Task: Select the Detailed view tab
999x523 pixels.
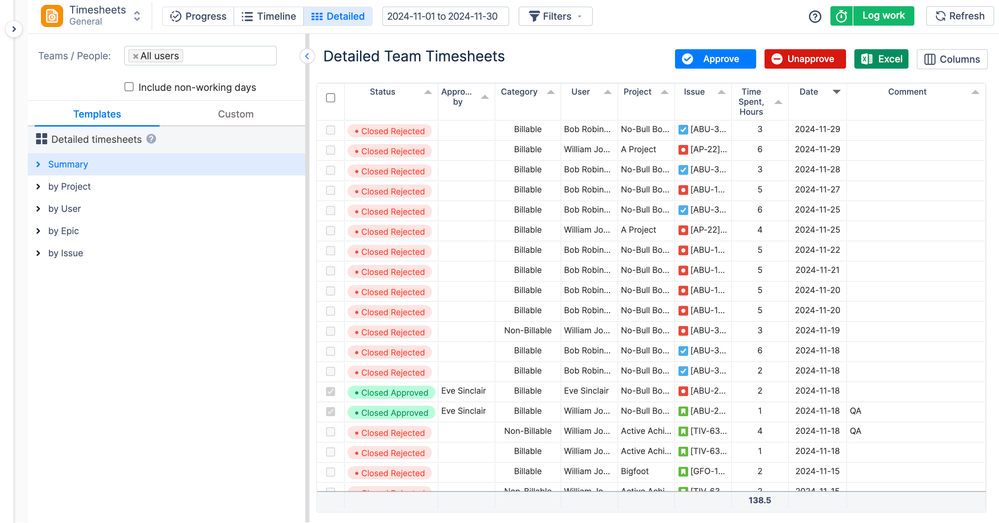Action: (x=338, y=17)
